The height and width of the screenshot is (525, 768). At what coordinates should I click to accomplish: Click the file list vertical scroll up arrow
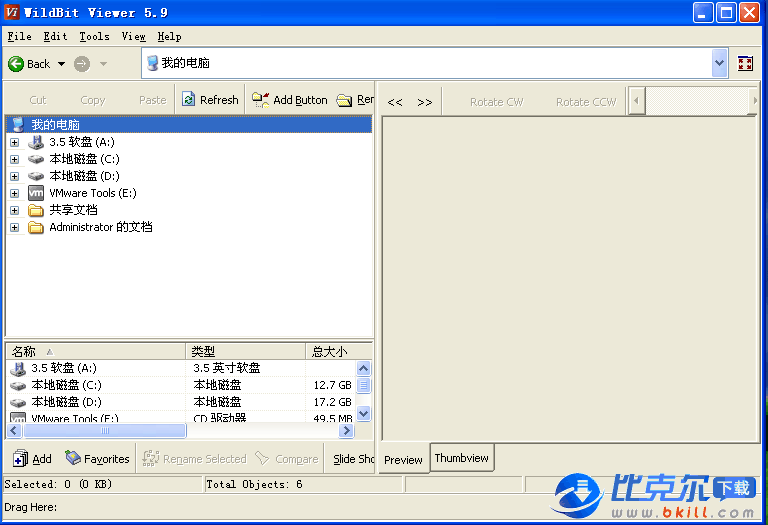pyautogui.click(x=363, y=368)
